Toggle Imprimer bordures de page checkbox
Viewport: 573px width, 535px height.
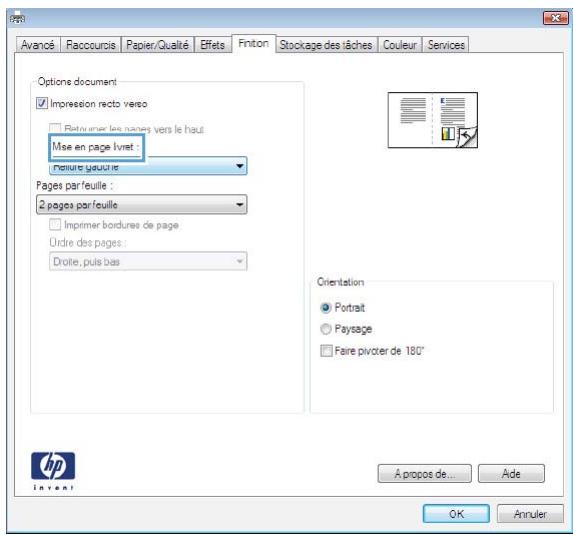coord(55,224)
